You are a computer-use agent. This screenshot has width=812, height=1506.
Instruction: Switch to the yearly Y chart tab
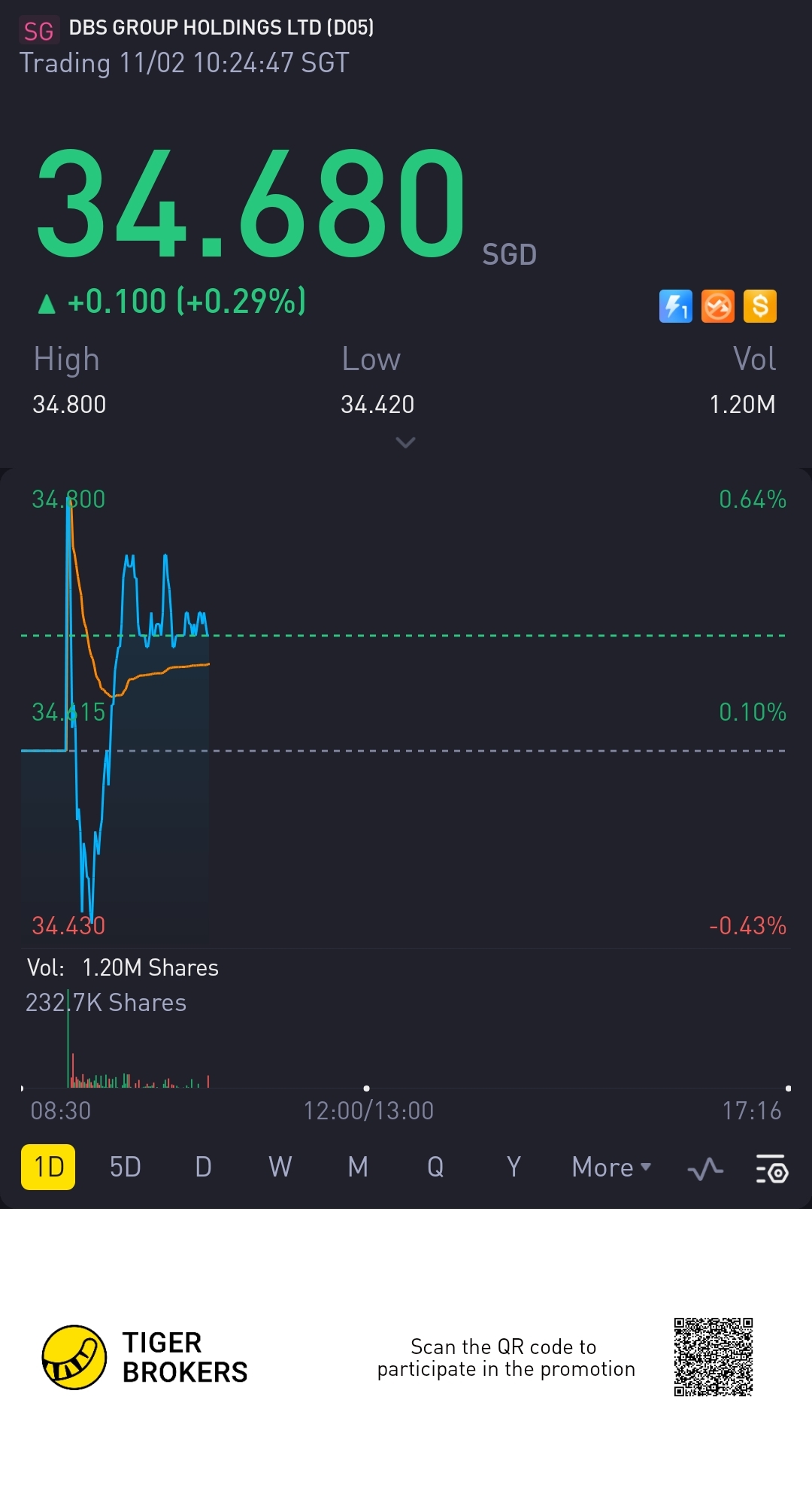pos(514,1167)
